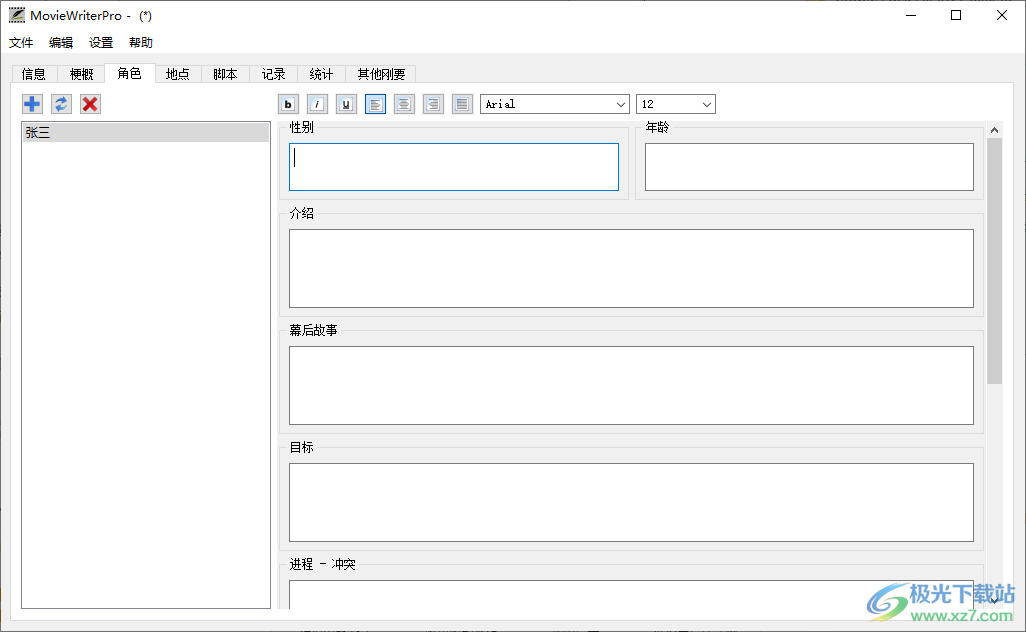Add a new character with the plus icon

(x=32, y=104)
